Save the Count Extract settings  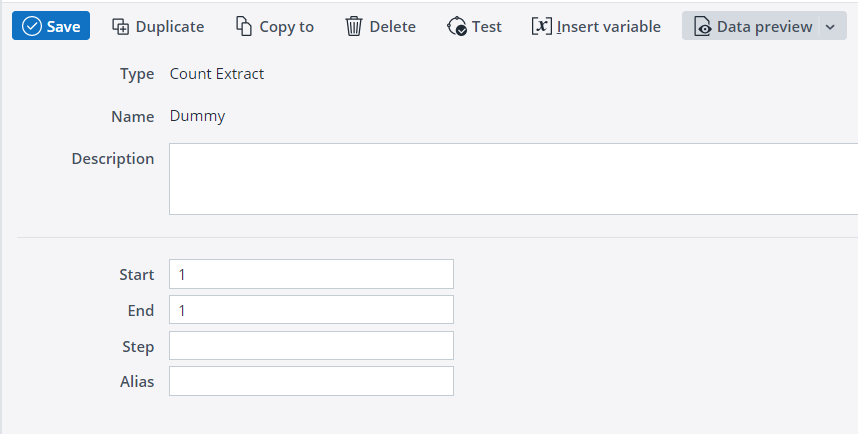51,26
